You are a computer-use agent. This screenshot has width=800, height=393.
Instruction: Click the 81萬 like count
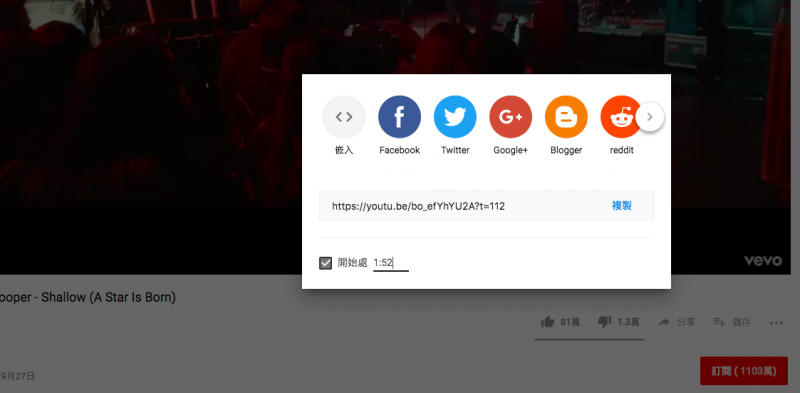click(570, 322)
